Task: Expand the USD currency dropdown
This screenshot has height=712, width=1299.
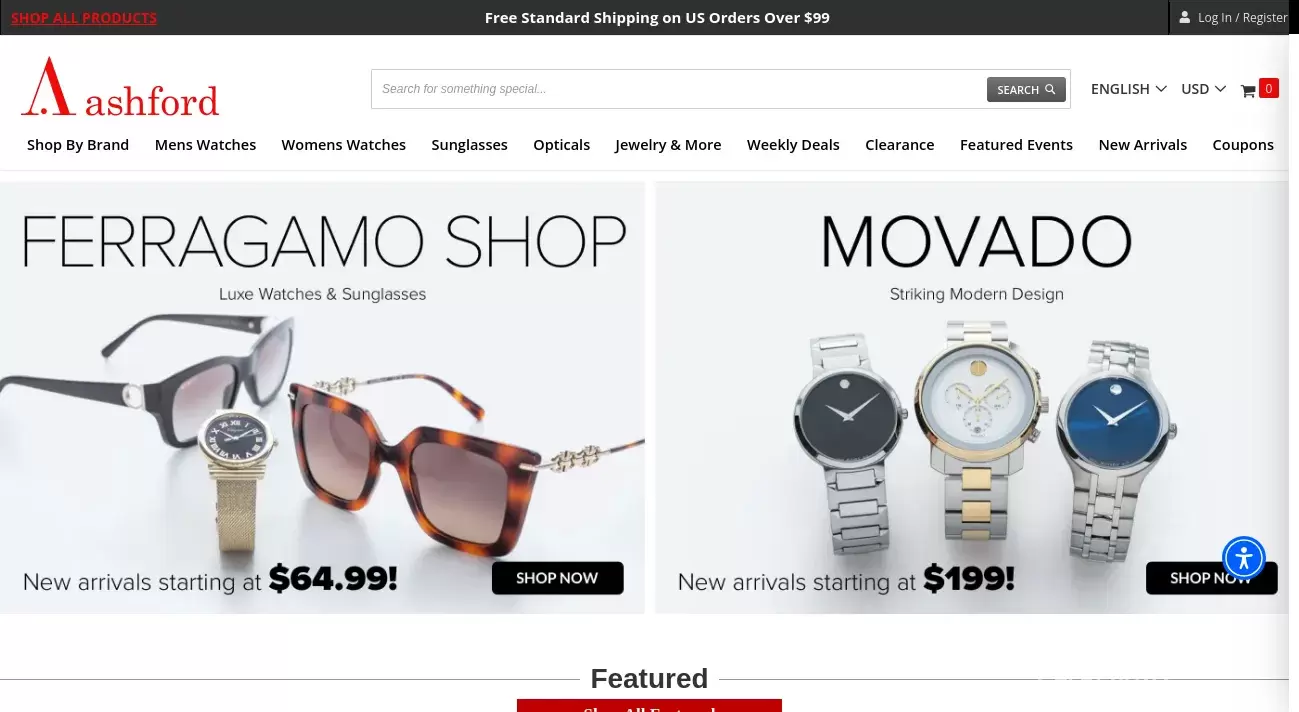Action: 1203,89
